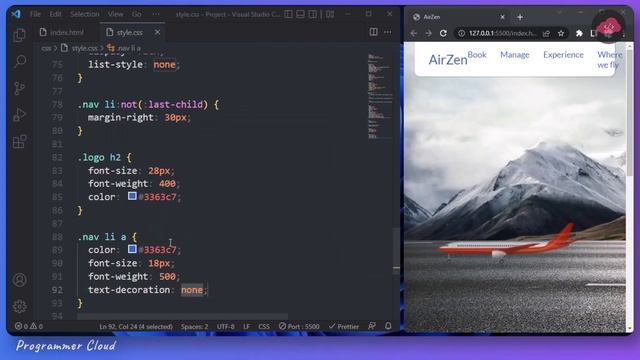Close the style.css tab
This screenshot has height=360, width=640.
pos(157,32)
